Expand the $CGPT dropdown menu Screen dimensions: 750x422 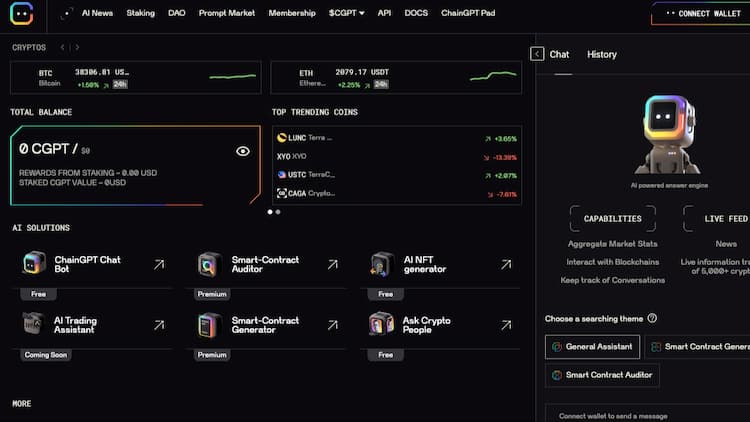pos(346,14)
